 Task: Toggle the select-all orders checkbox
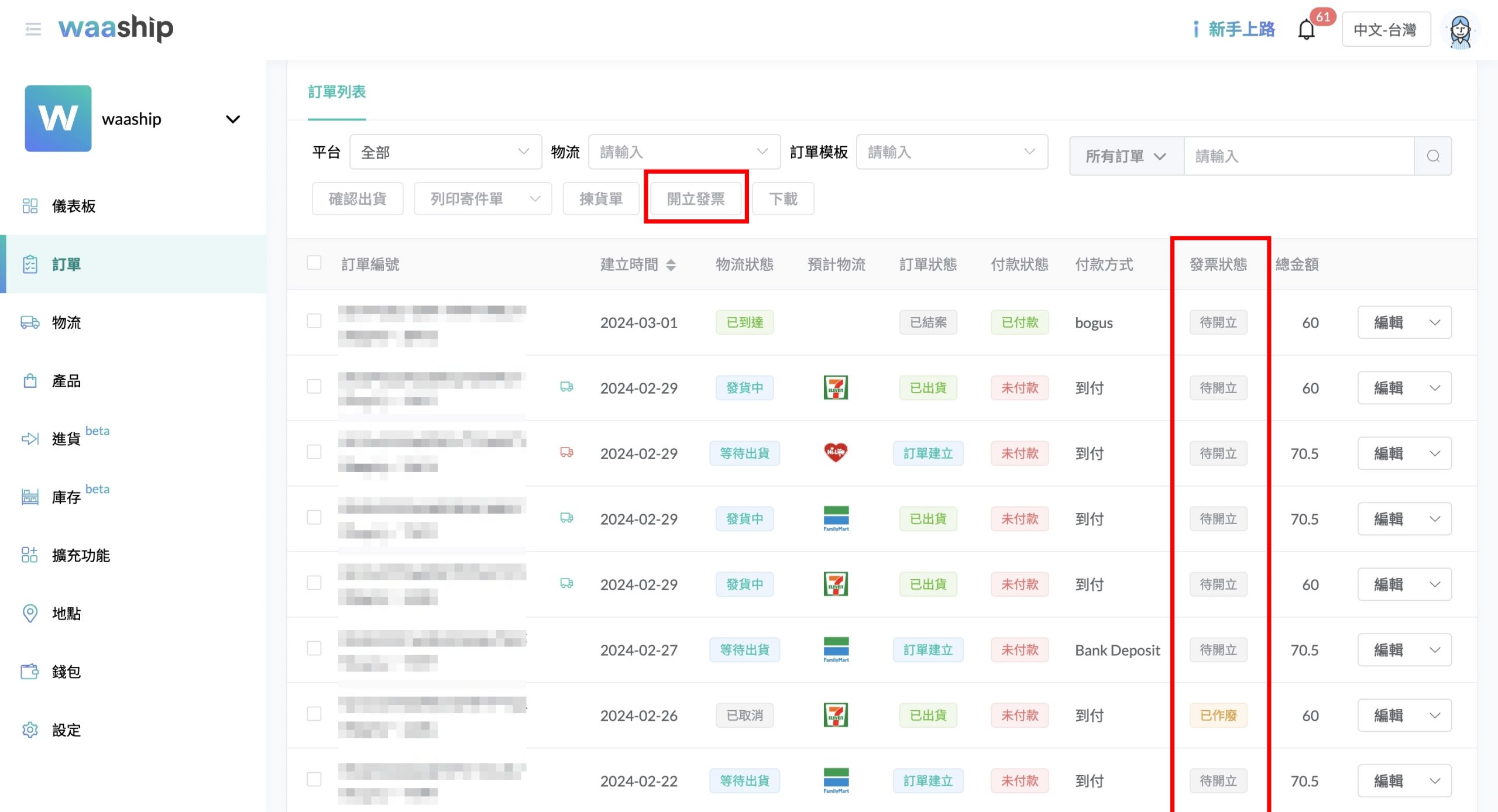click(314, 263)
